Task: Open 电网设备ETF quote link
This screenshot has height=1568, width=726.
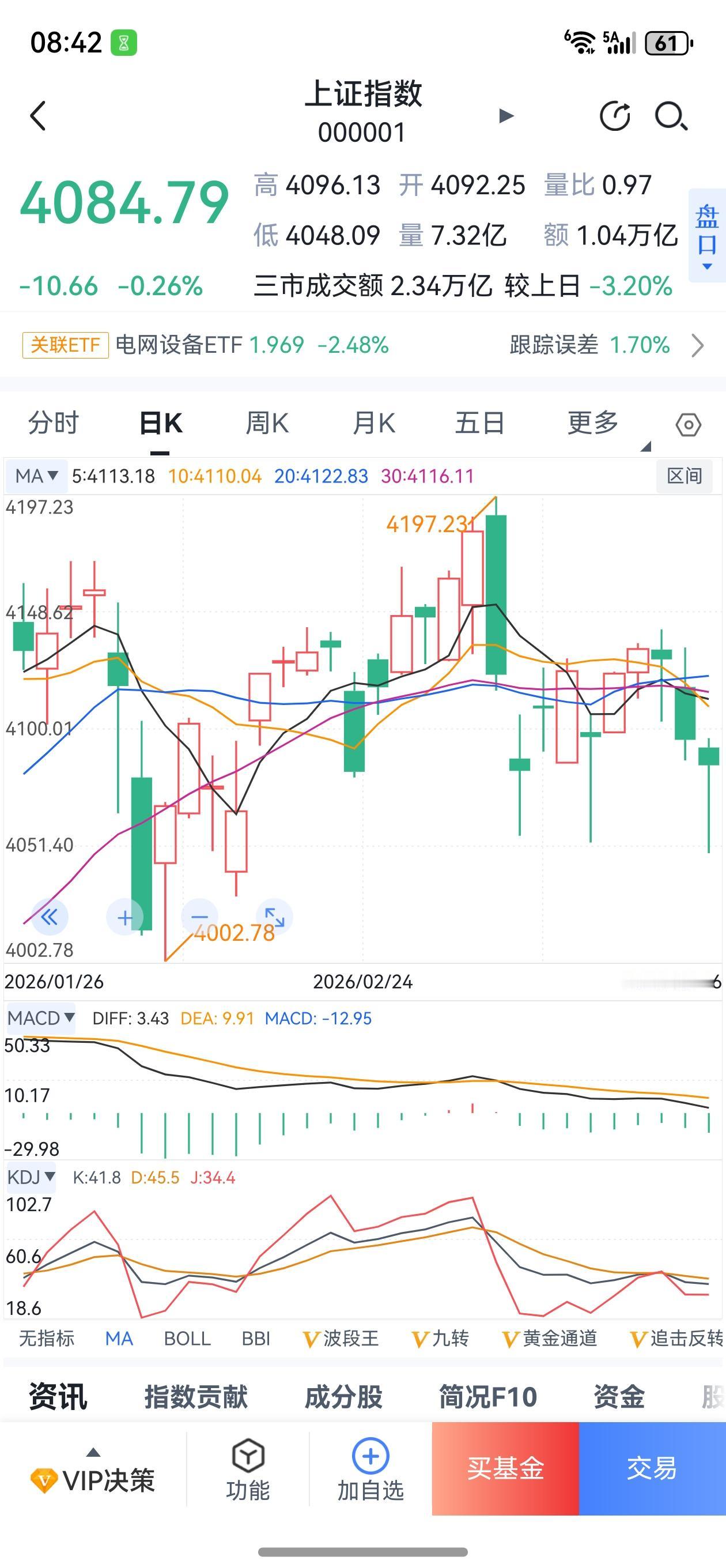Action: [252, 345]
